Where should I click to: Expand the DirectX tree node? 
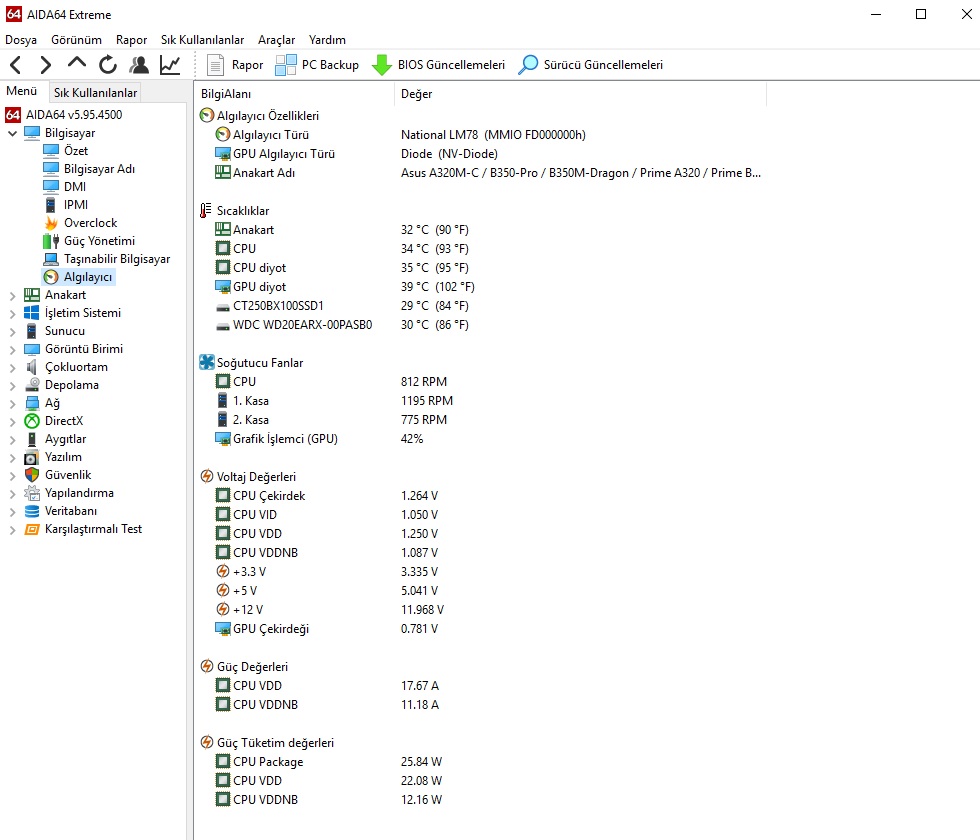point(12,422)
